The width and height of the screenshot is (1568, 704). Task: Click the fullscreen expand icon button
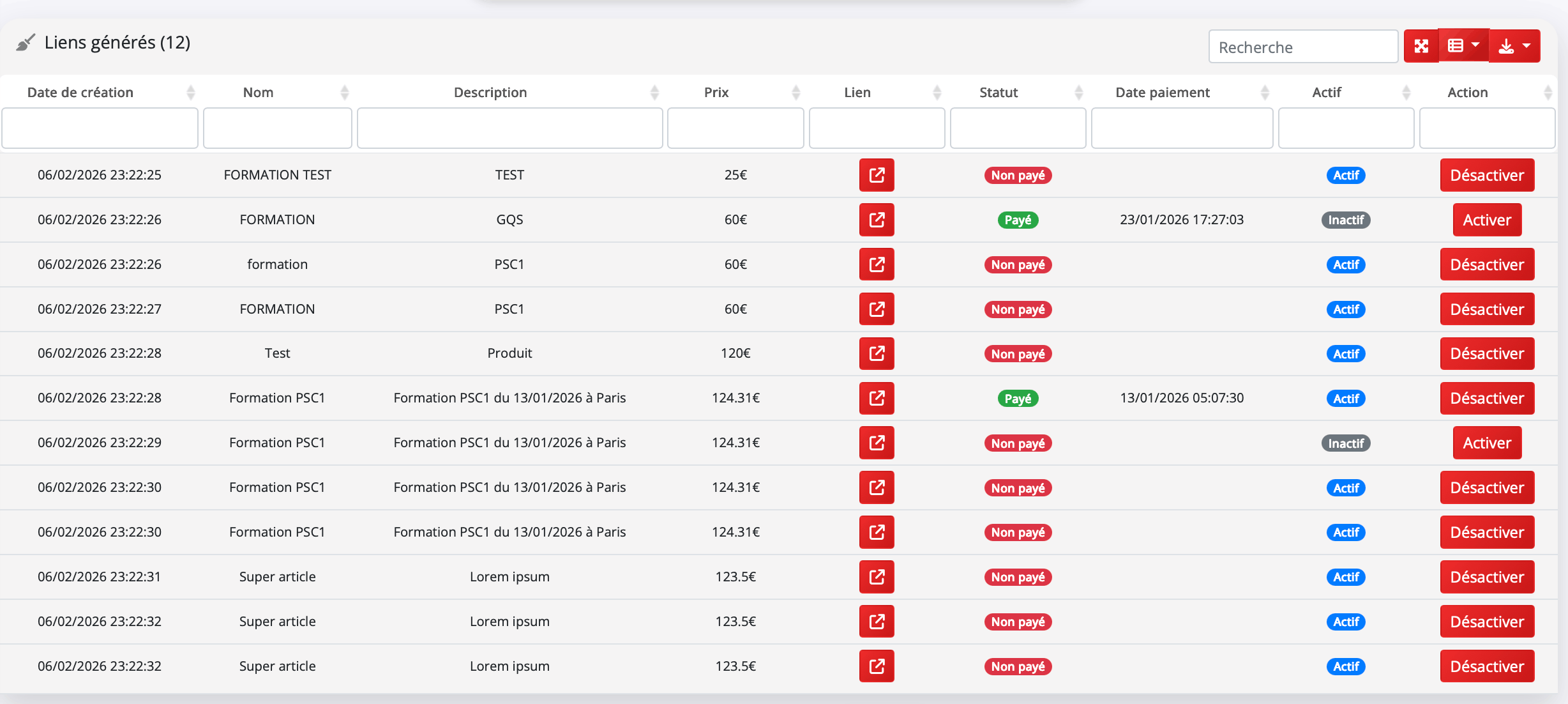[1421, 46]
